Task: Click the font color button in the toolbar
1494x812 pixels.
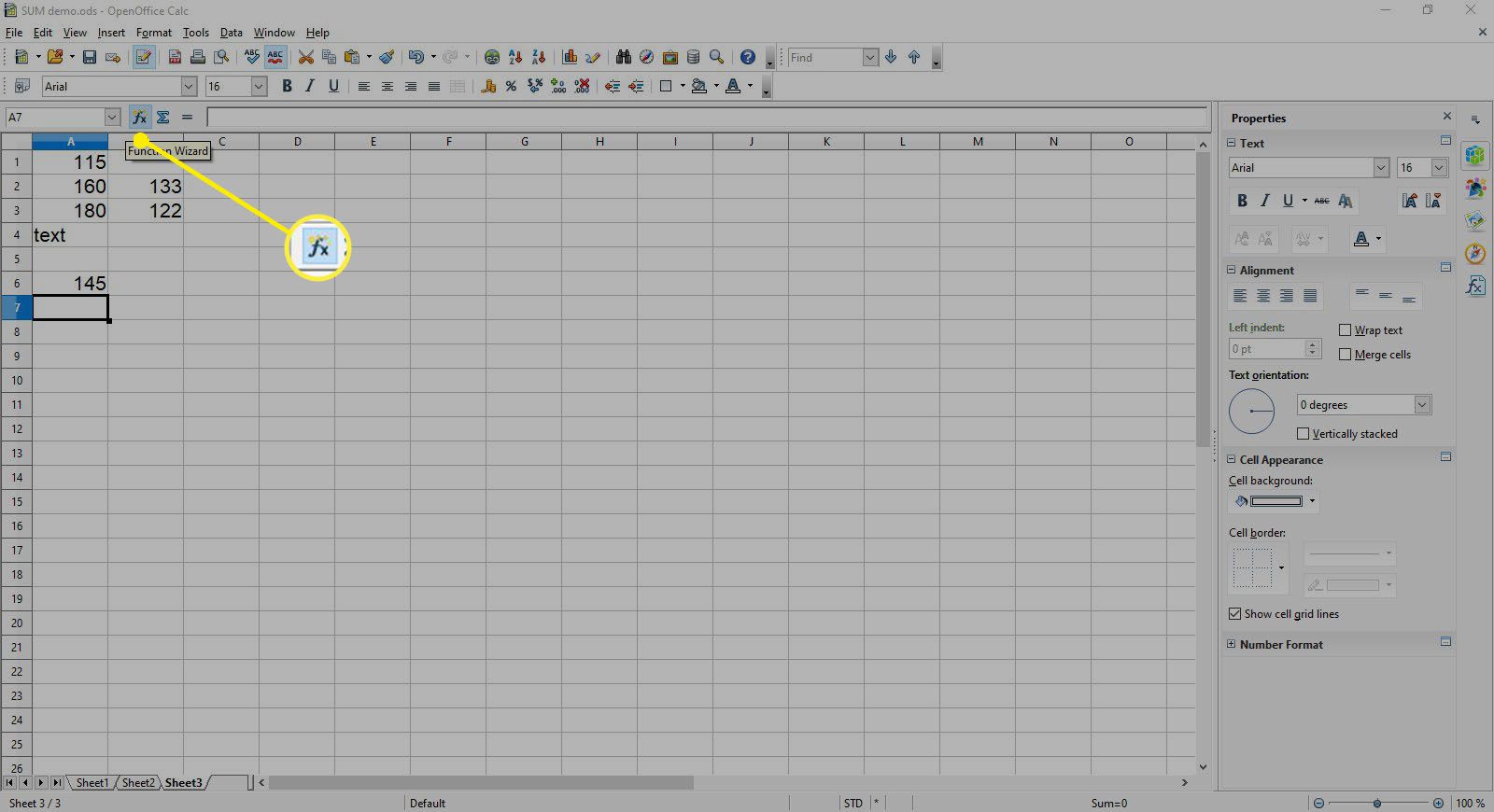Action: tap(733, 86)
